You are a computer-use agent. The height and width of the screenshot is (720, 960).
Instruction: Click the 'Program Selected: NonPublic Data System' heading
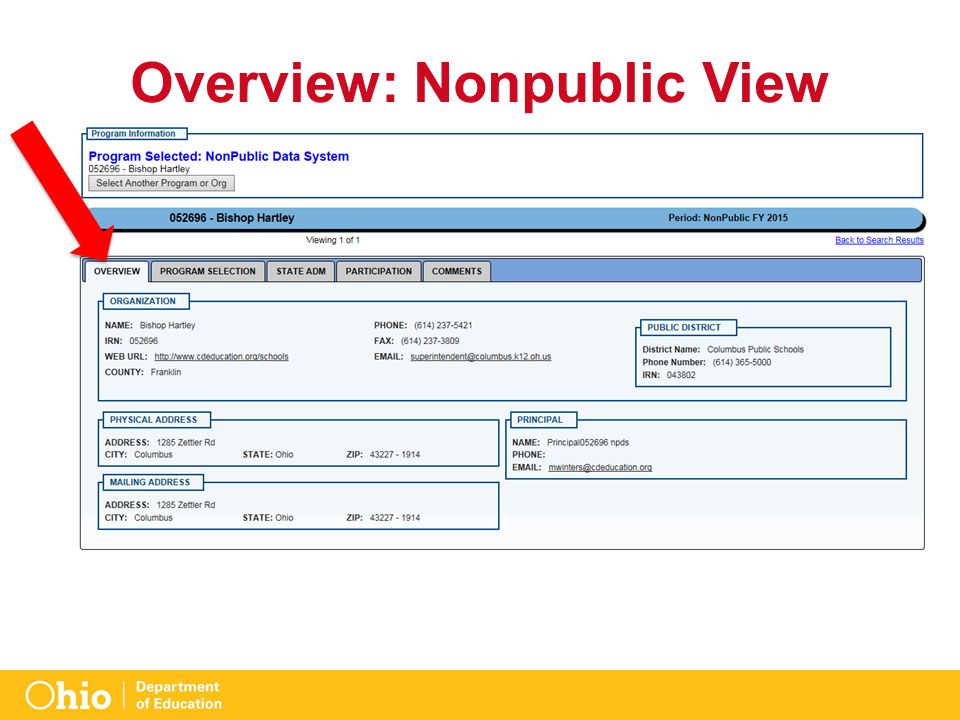tap(219, 156)
